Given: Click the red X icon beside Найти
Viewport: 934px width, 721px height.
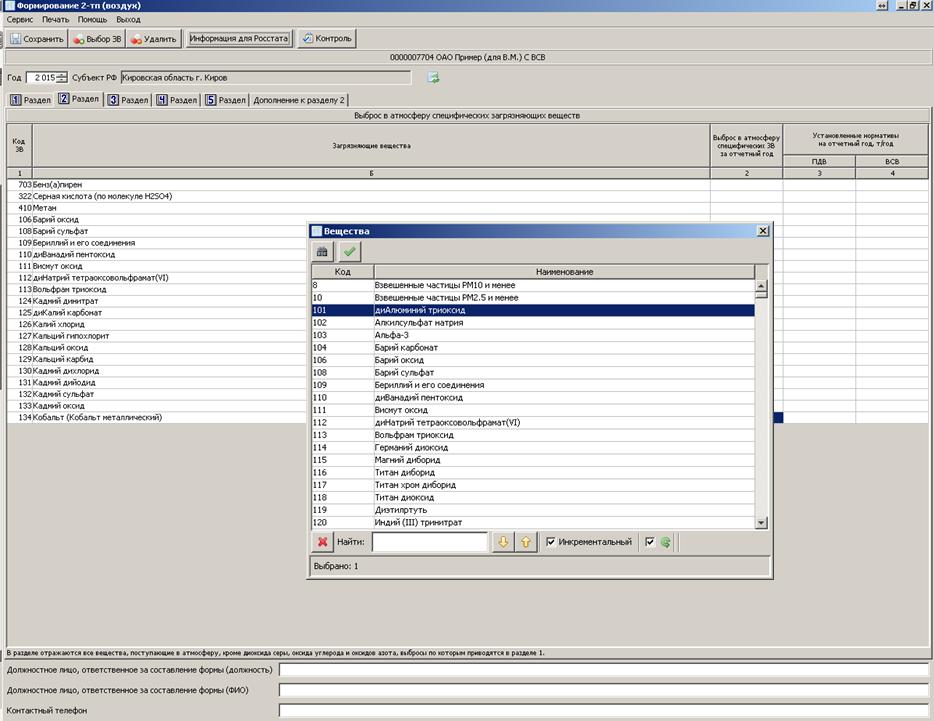Looking at the screenshot, I should point(323,542).
